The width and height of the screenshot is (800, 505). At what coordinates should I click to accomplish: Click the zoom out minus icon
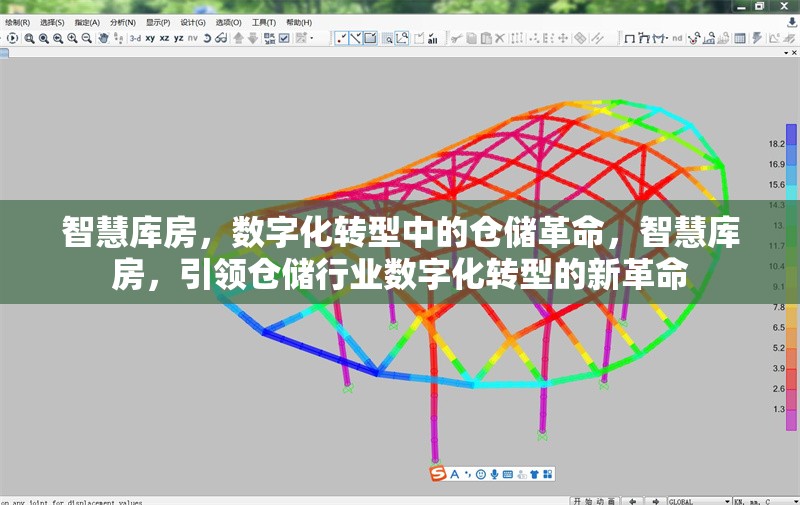pyautogui.click(x=87, y=38)
